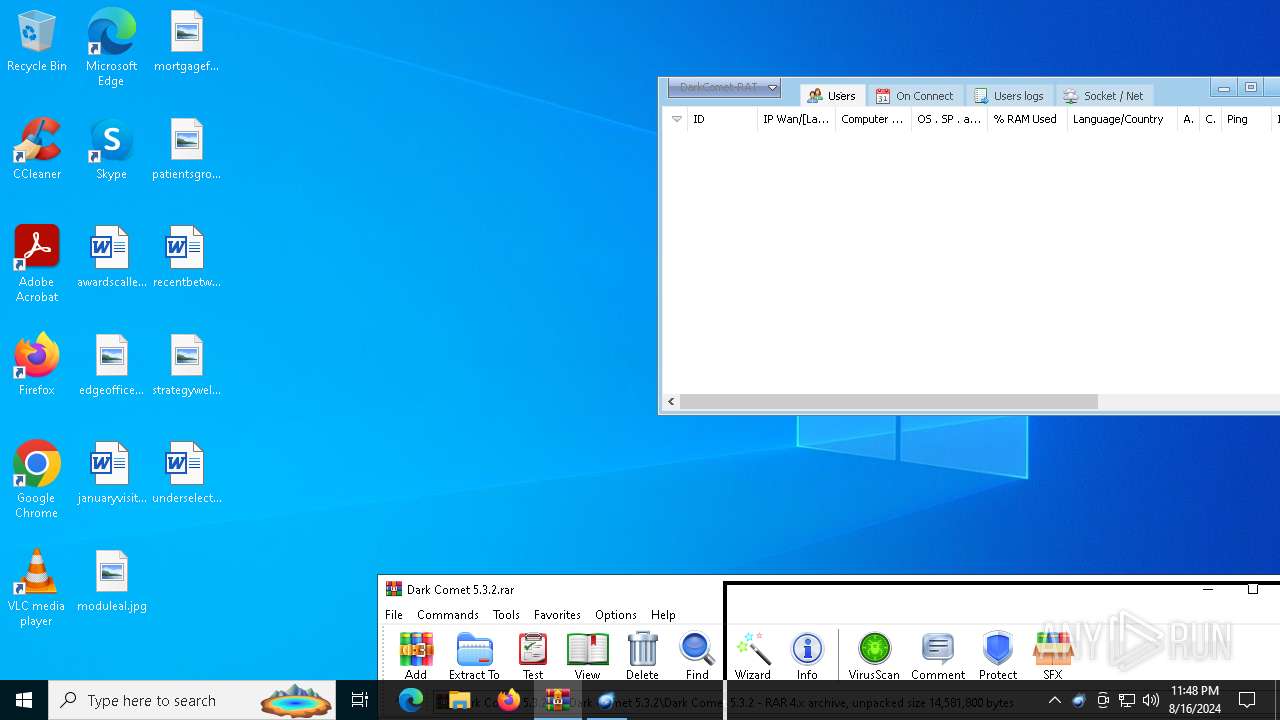The width and height of the screenshot is (1280, 720).
Task: Select the Skype desktop shortcut
Action: point(111,150)
